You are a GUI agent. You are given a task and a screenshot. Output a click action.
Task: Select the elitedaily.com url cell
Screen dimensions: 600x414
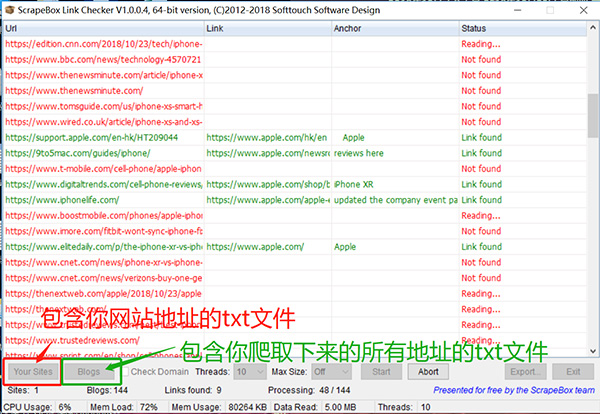(103, 247)
